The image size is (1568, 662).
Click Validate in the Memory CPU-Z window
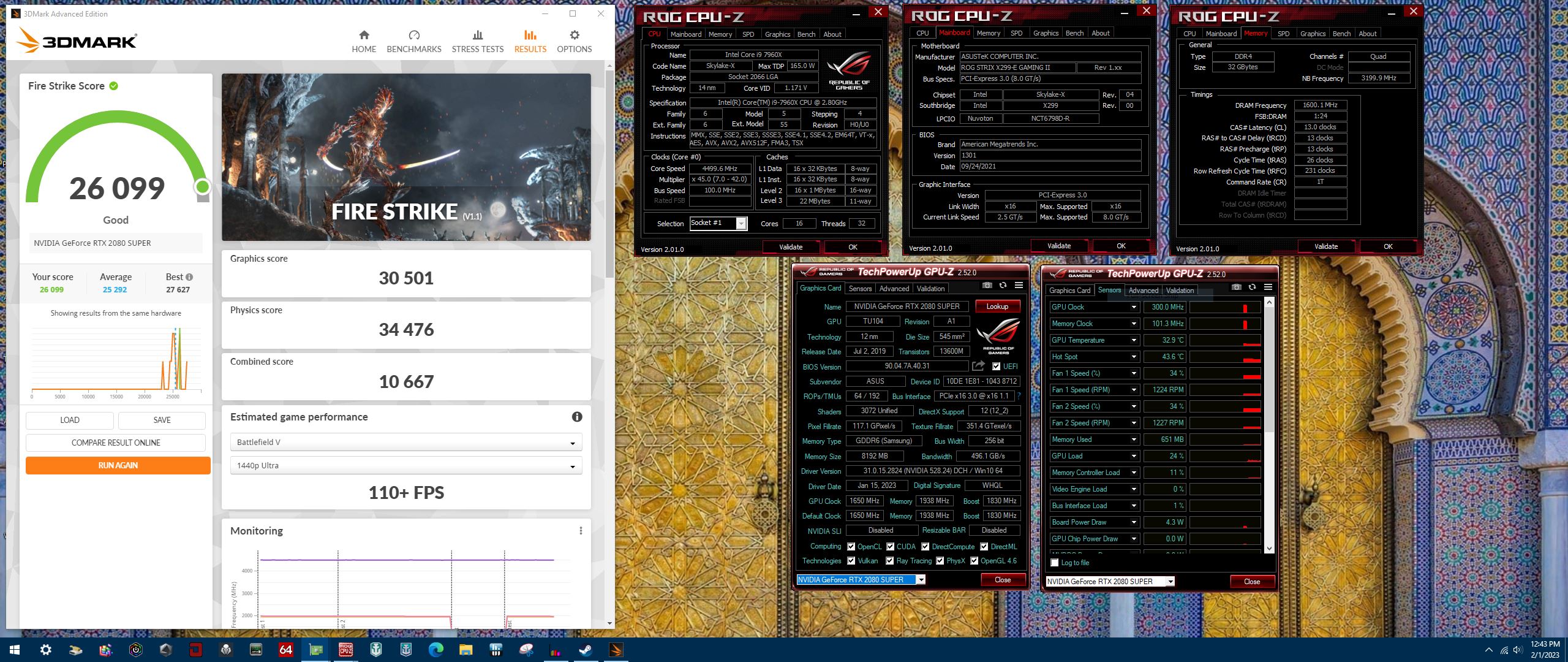1326,246
